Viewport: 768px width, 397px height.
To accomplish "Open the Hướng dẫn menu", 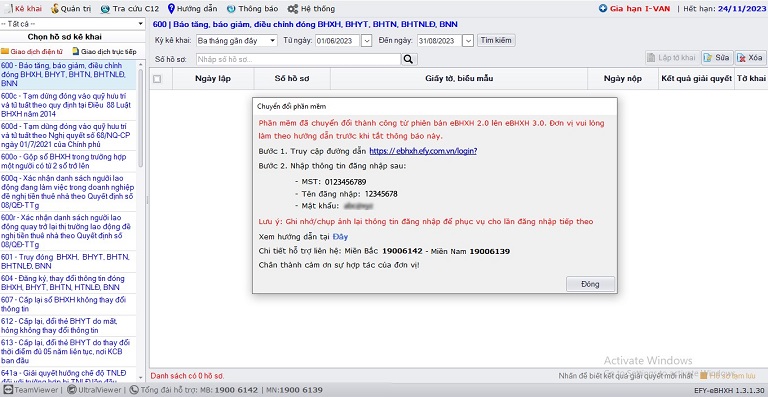I will (x=193, y=8).
